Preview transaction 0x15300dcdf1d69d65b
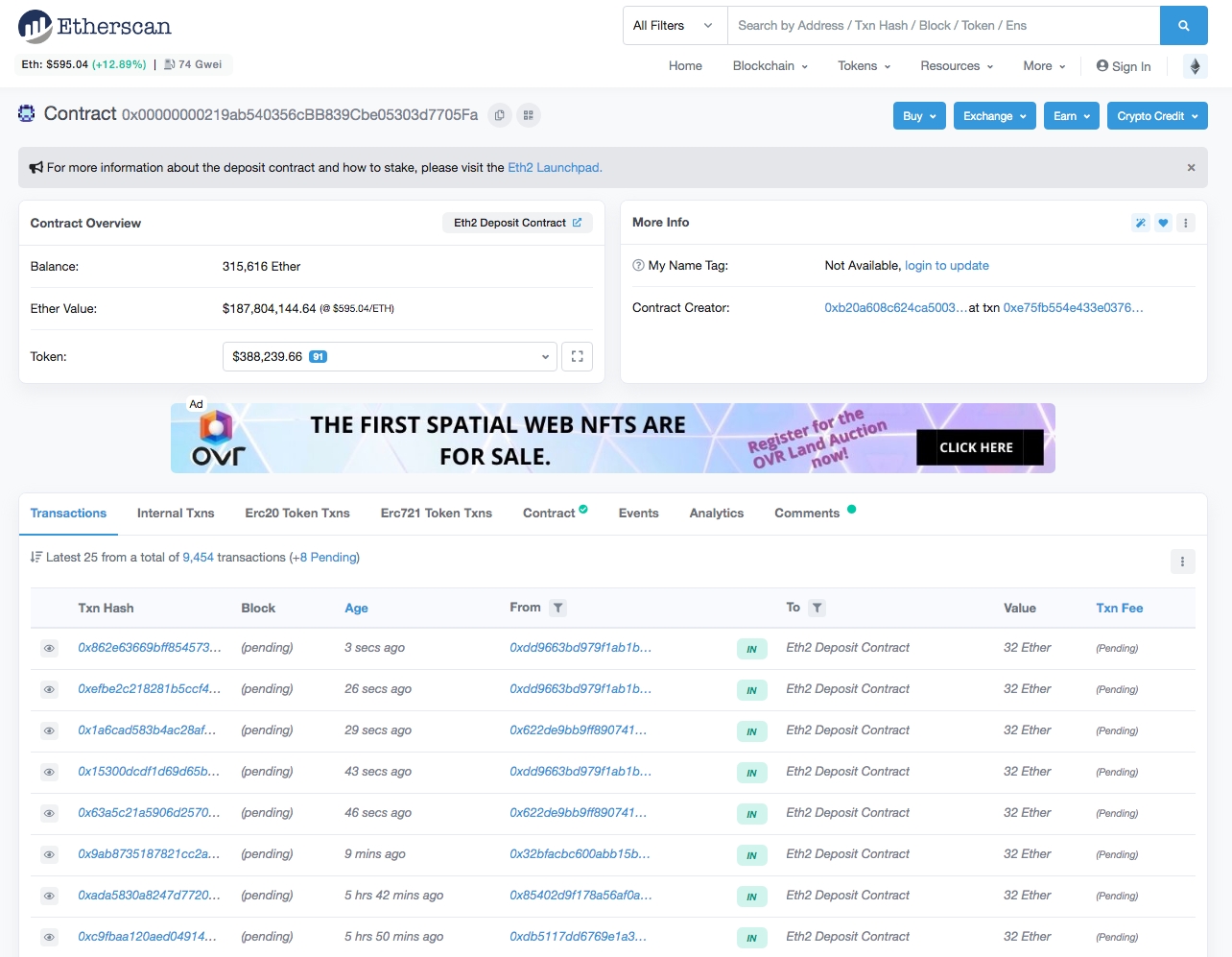The width and height of the screenshot is (1232, 957). [49, 773]
